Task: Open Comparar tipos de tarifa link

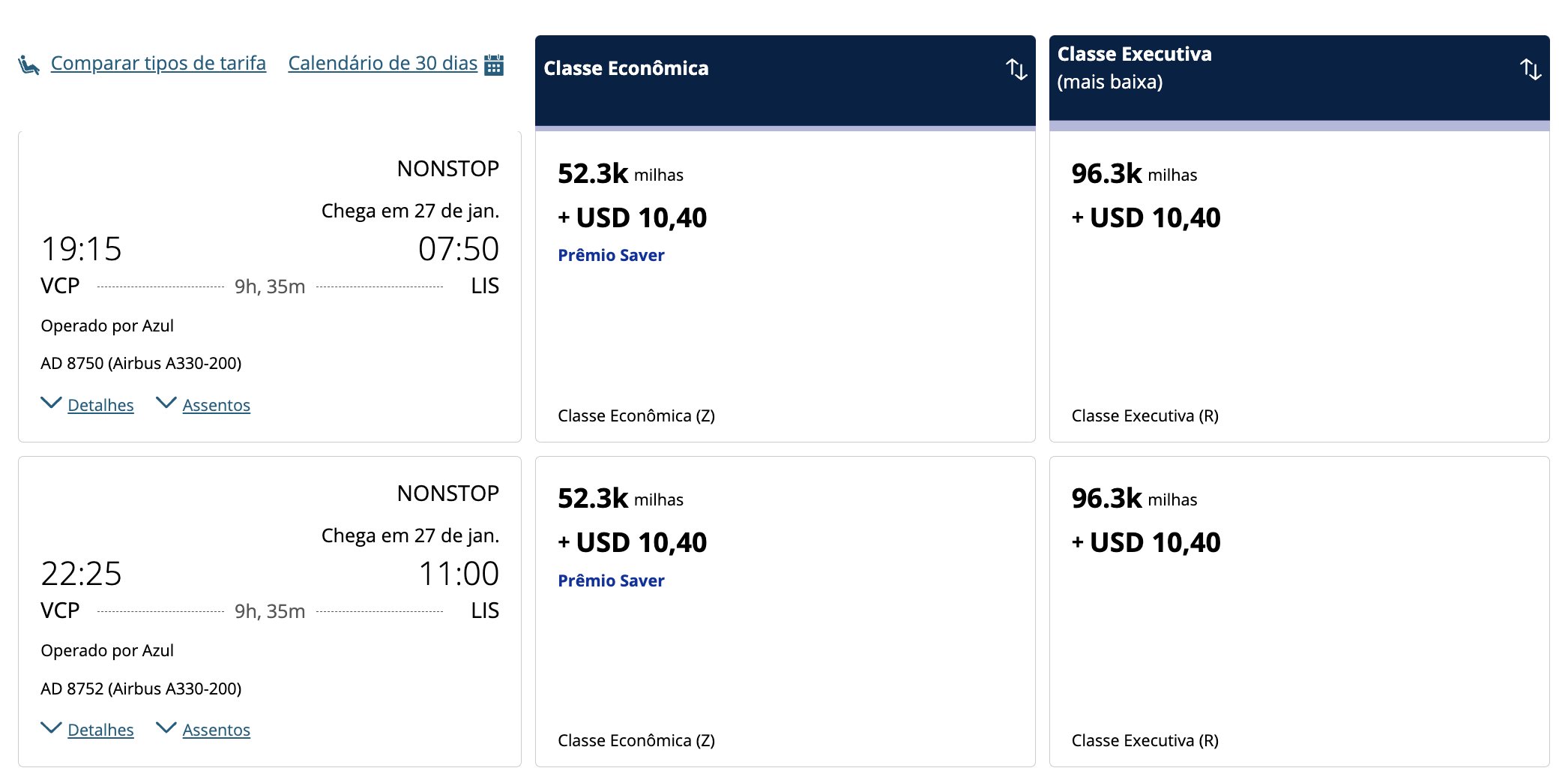Action: point(158,63)
